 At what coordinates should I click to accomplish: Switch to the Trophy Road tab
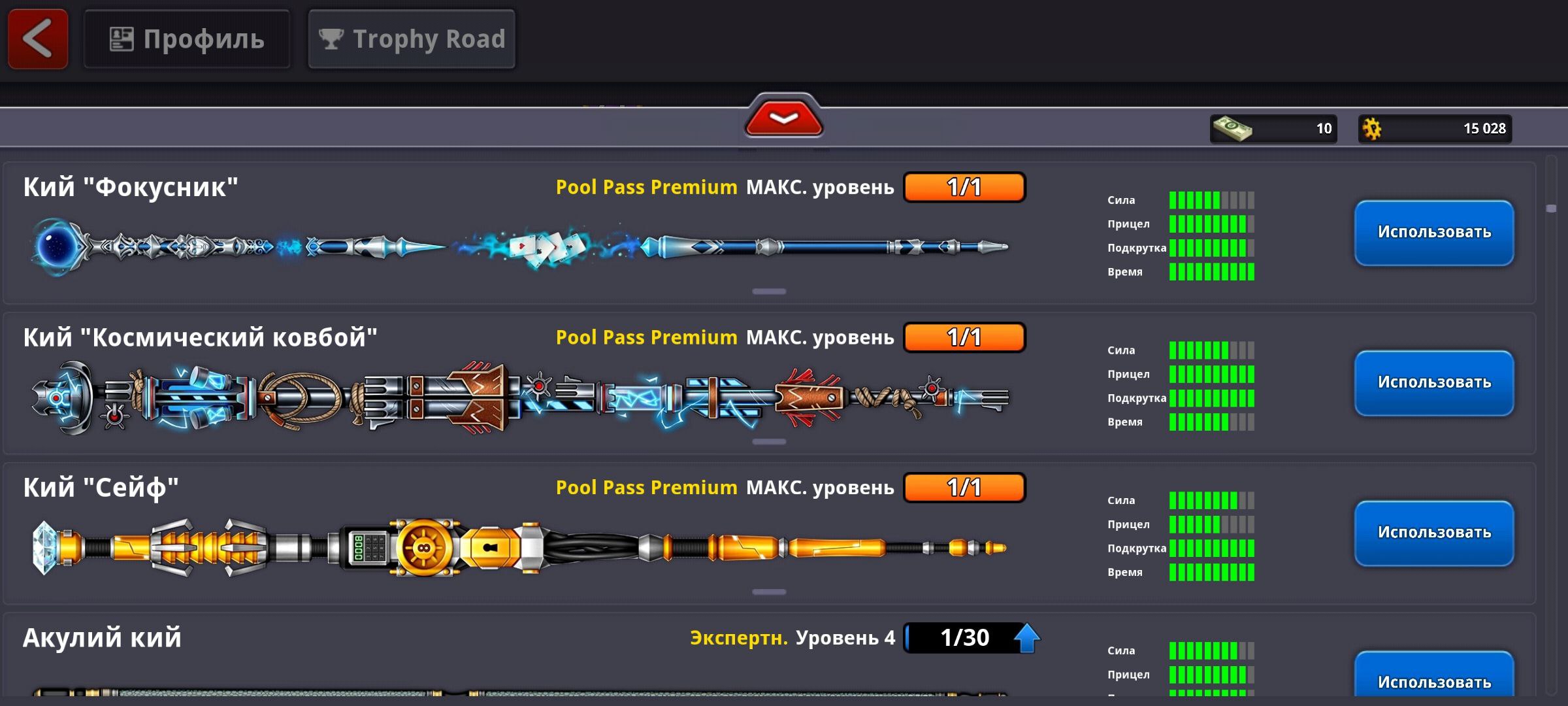[x=412, y=39]
